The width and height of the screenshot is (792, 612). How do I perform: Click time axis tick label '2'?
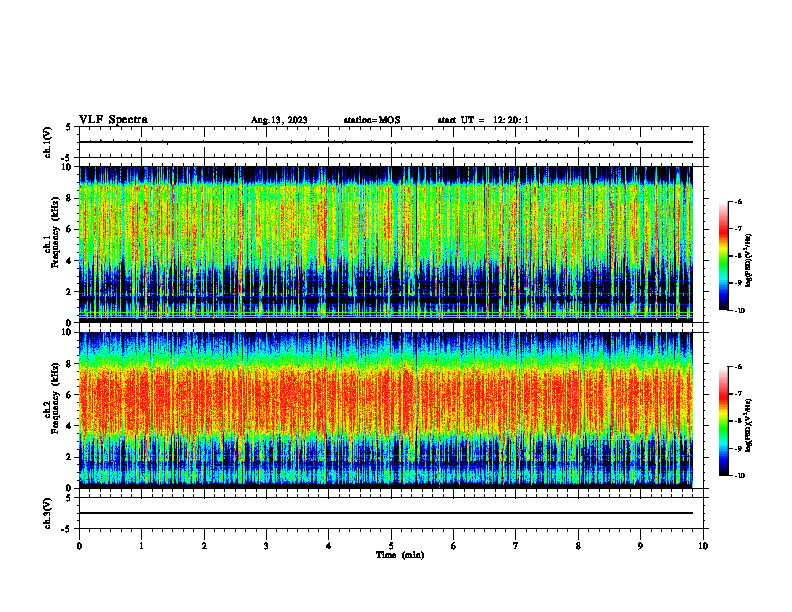pos(204,546)
